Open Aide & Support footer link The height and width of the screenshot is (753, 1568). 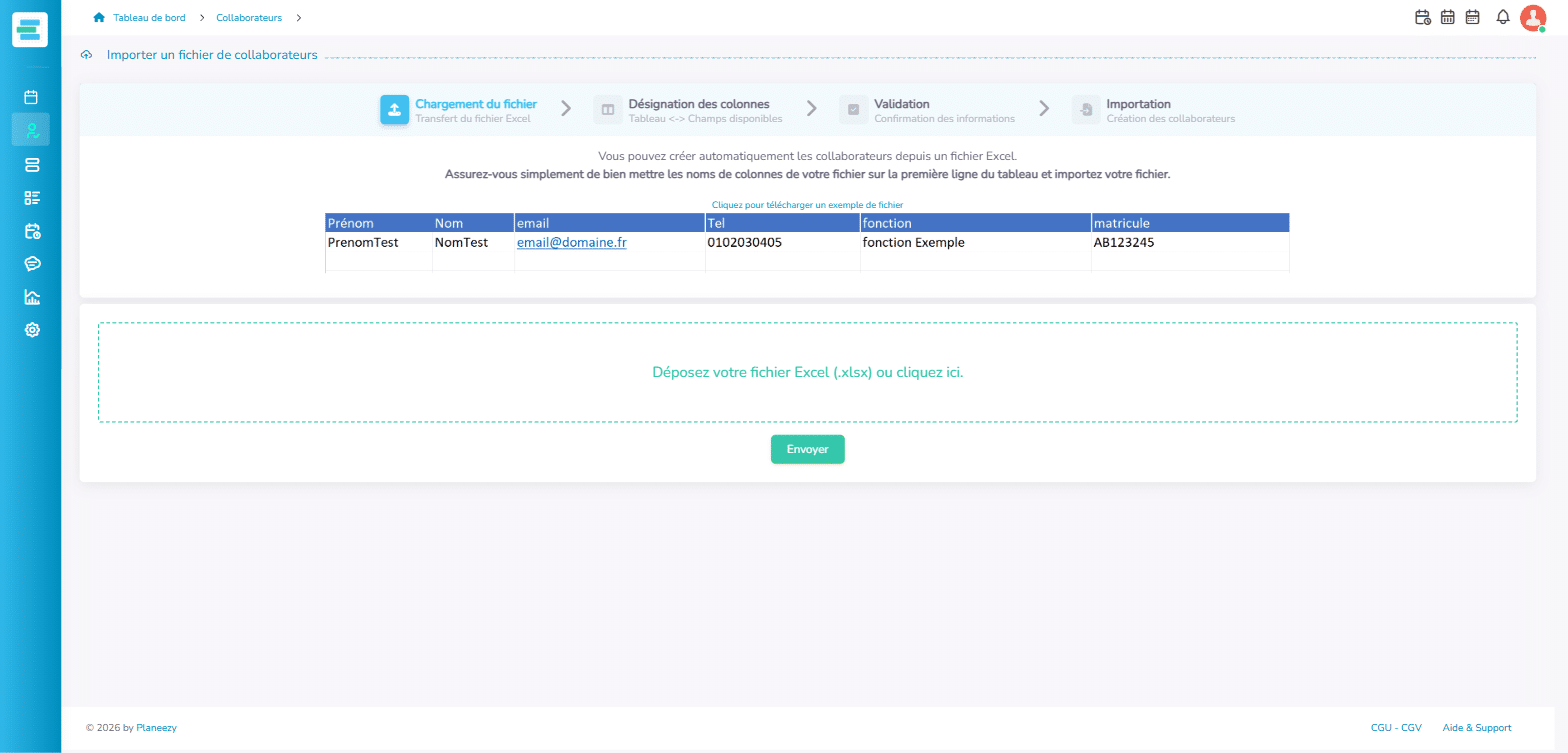(x=1477, y=728)
